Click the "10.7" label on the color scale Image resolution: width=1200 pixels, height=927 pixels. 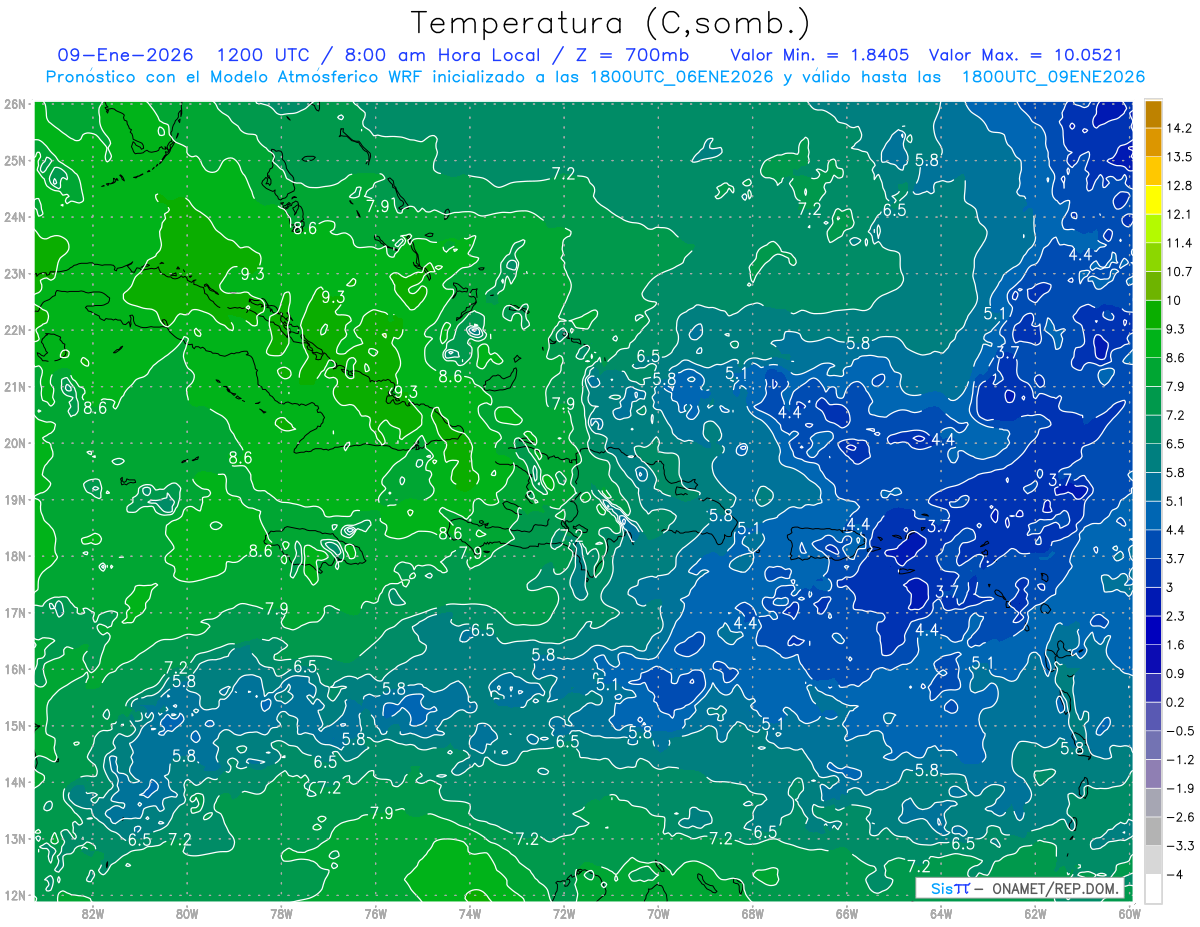click(x=1179, y=272)
